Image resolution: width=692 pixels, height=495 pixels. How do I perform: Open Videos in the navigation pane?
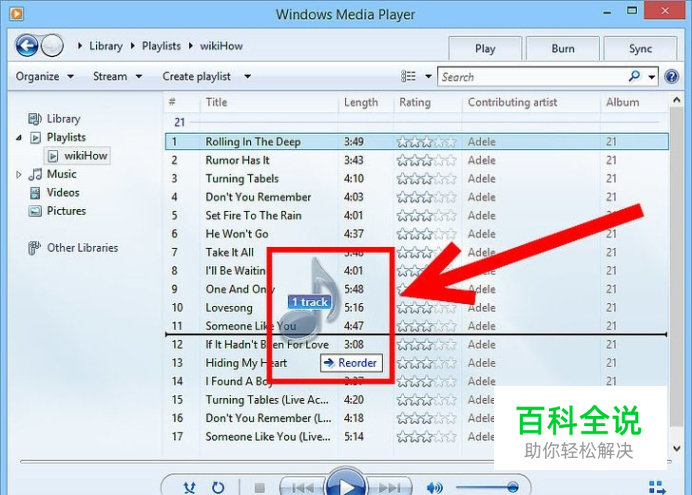pos(63,192)
